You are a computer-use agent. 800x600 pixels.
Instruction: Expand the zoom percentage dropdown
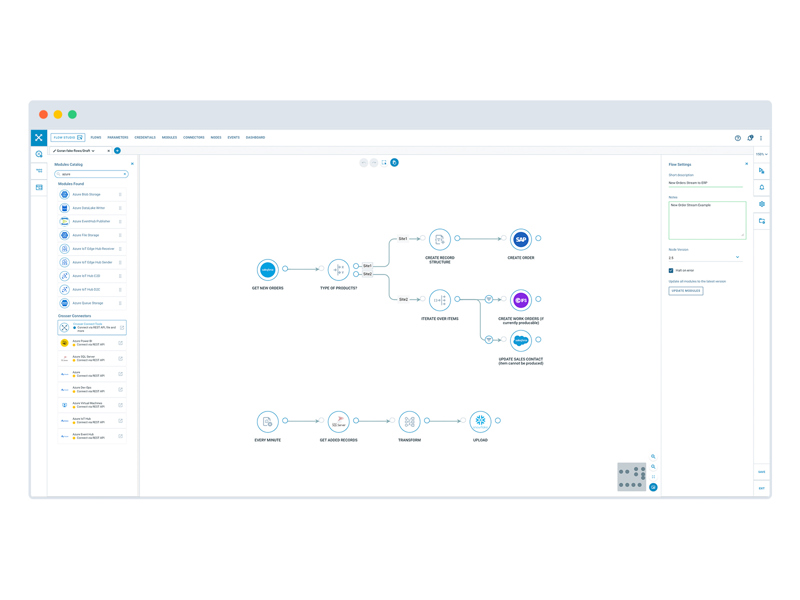coord(762,154)
